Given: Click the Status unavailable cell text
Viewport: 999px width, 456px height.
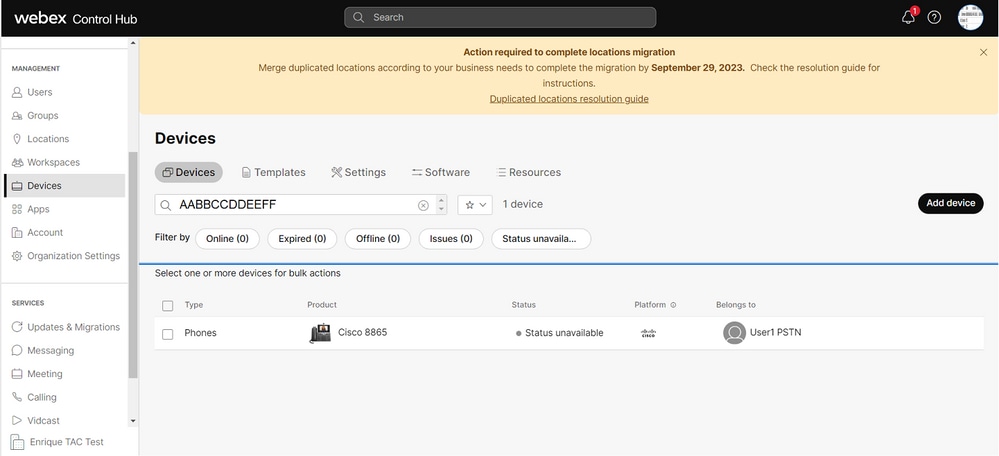Looking at the screenshot, I should pos(564,333).
